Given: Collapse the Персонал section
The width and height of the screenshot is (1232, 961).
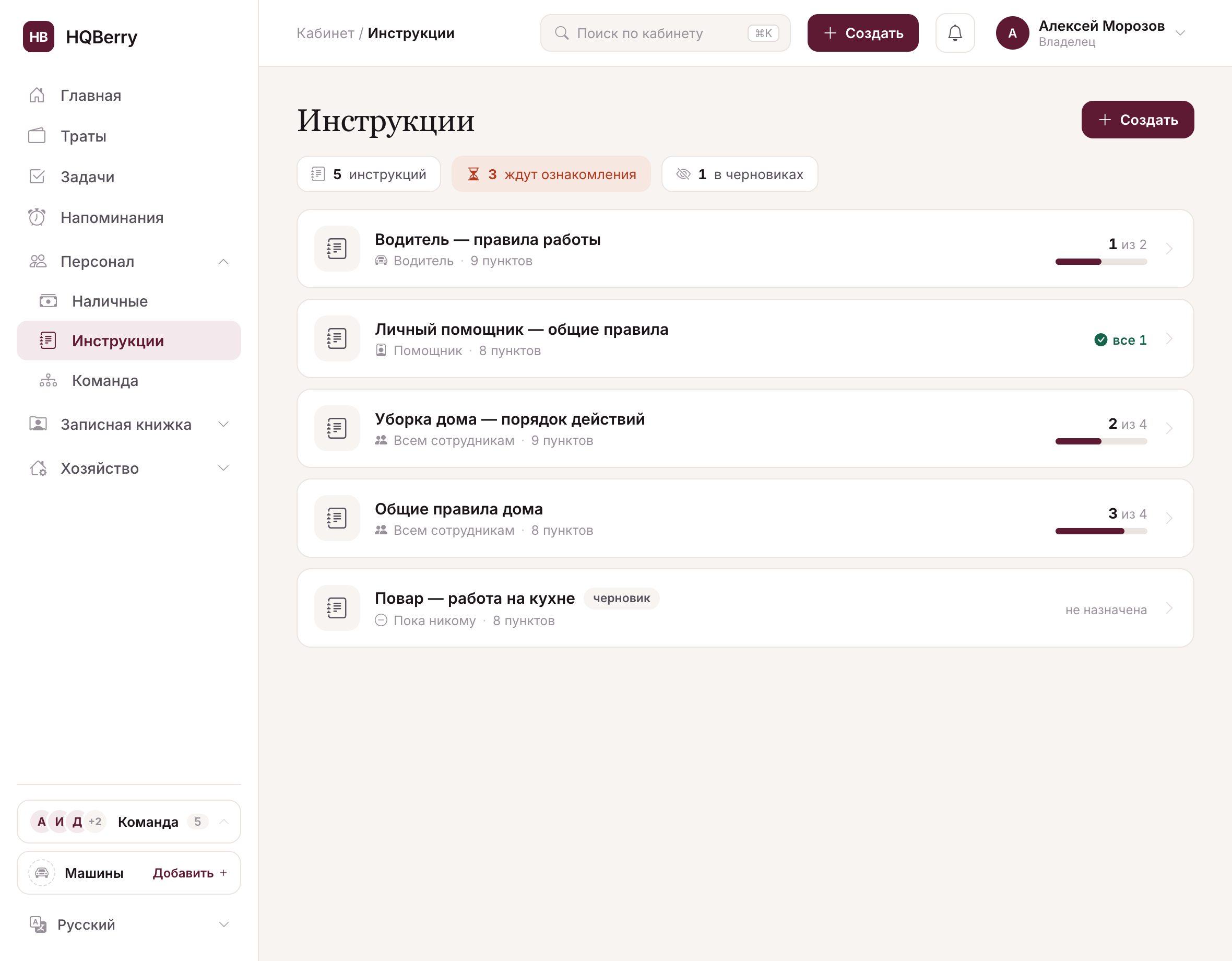Looking at the screenshot, I should point(223,261).
